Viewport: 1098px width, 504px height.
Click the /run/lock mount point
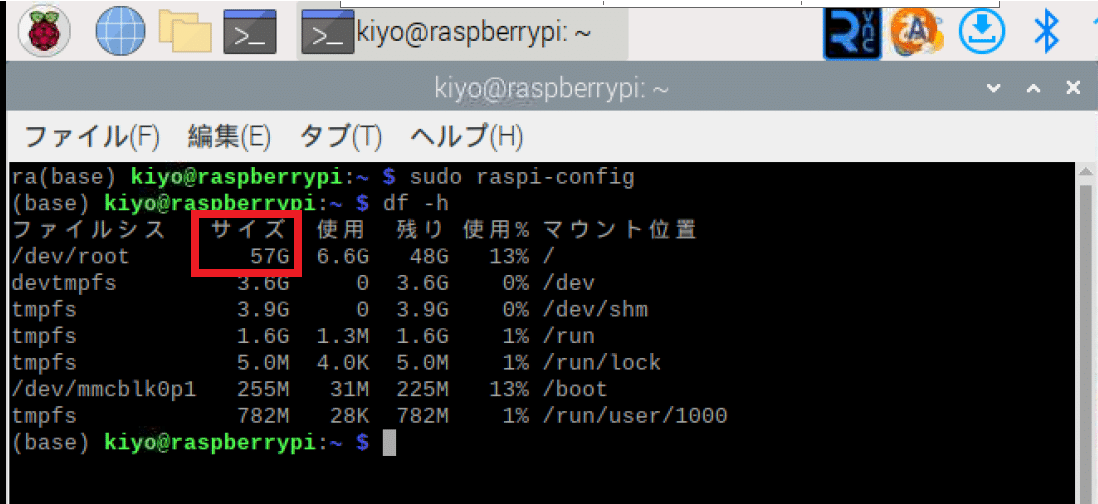click(x=602, y=363)
